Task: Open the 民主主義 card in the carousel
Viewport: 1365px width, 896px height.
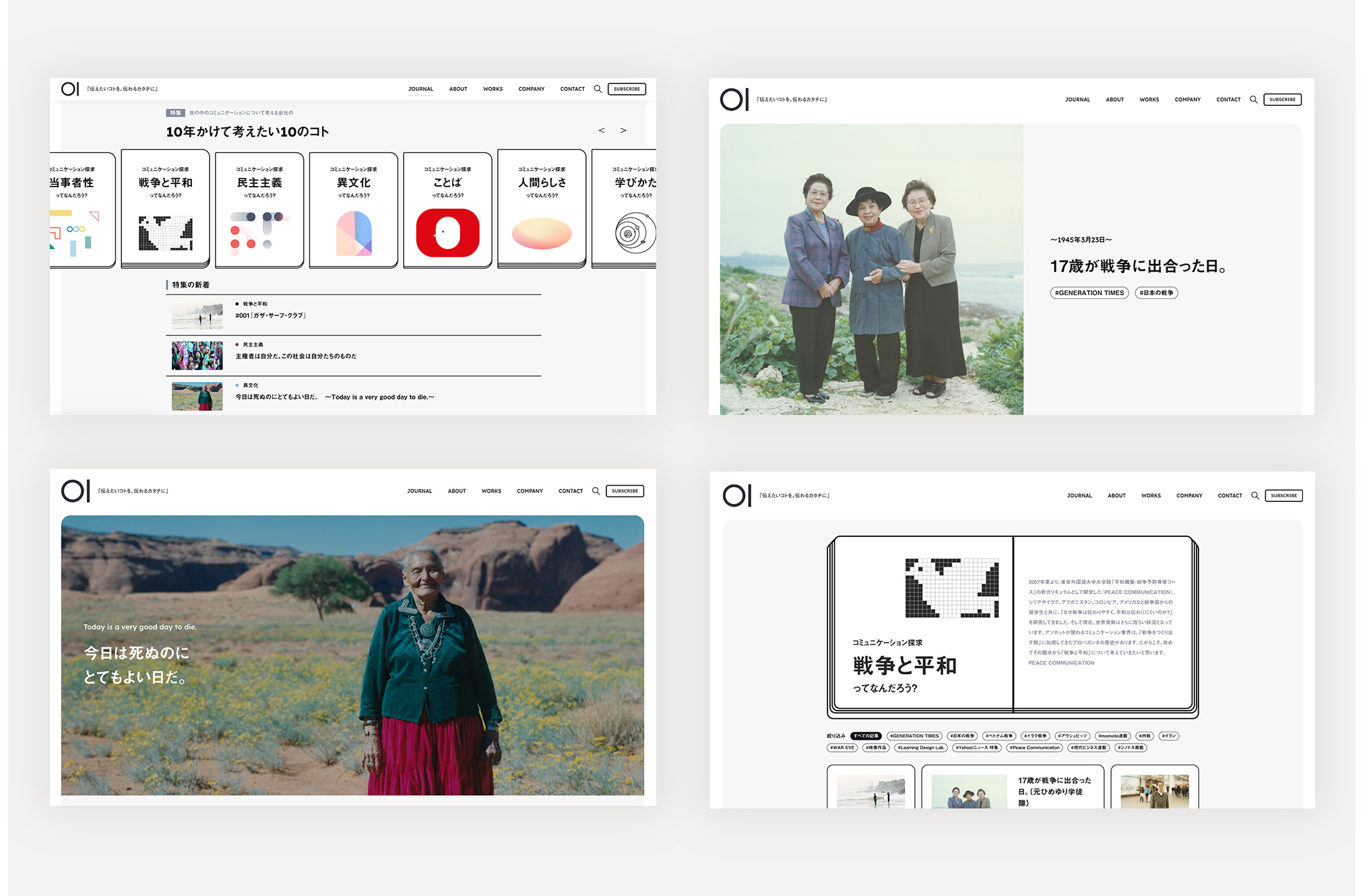Action: point(259,210)
